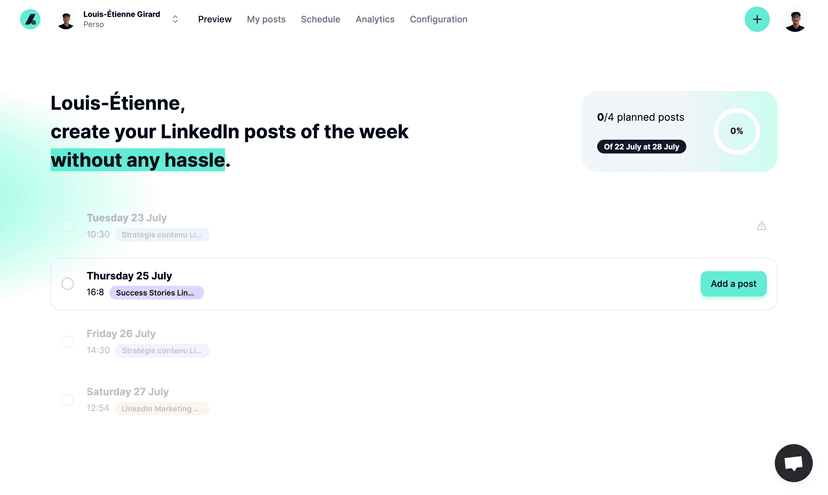The image size is (828, 495).
Task: Toggle the Thursday 25 July radio circle
Action: pyautogui.click(x=67, y=284)
